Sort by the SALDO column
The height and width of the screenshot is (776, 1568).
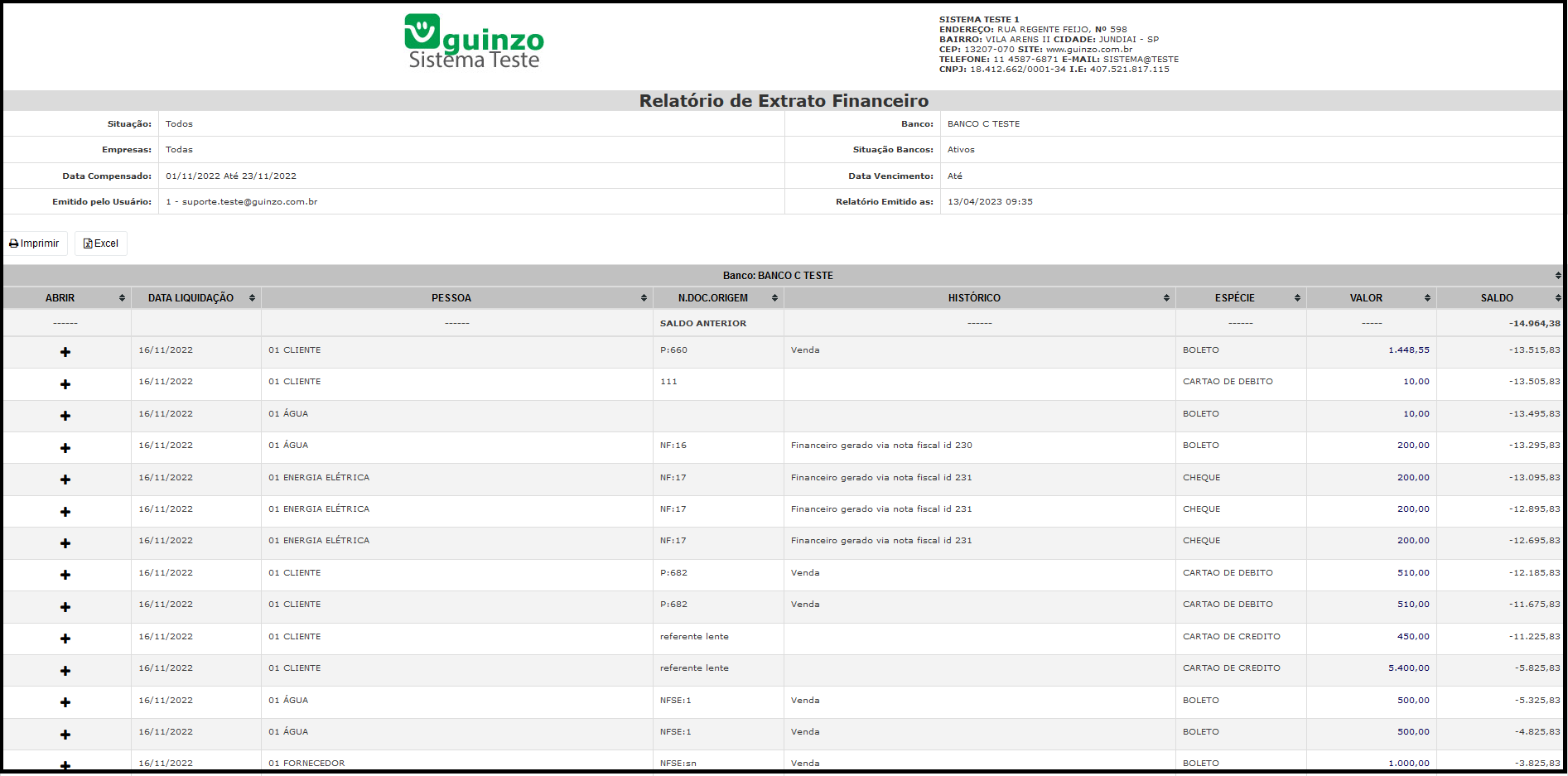tap(1500, 298)
